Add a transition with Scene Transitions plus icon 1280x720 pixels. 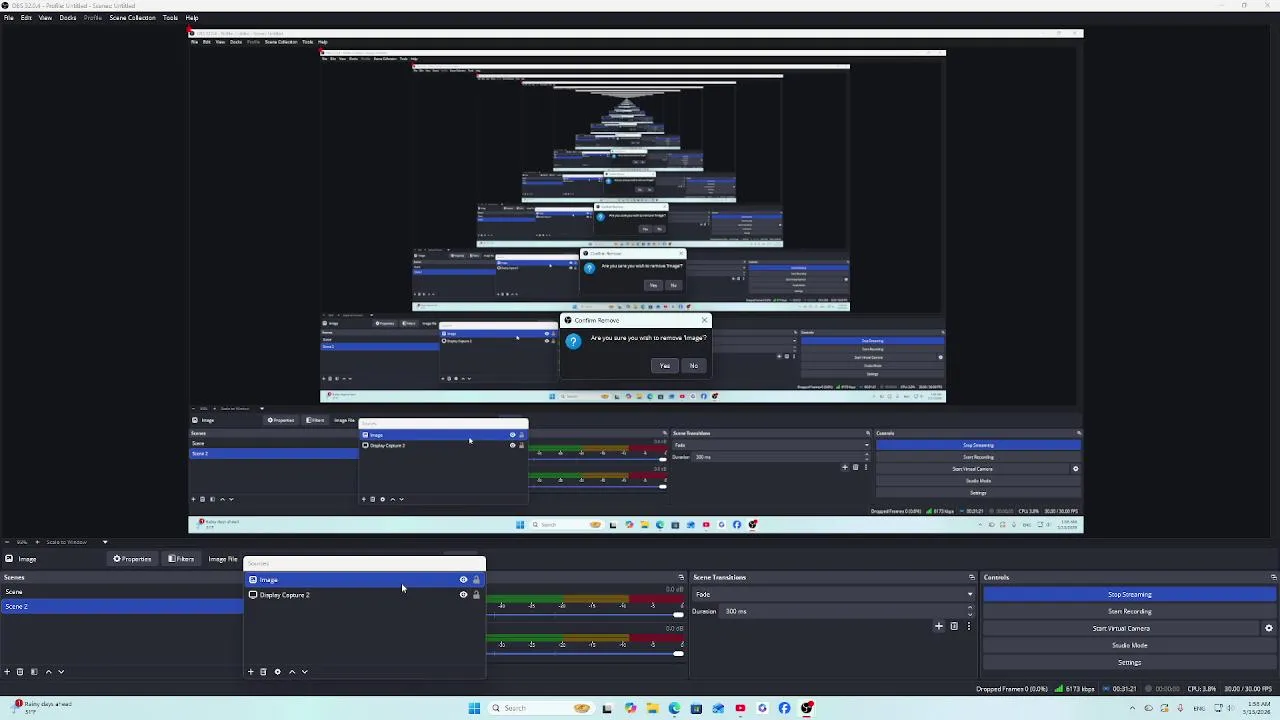pyautogui.click(x=939, y=626)
